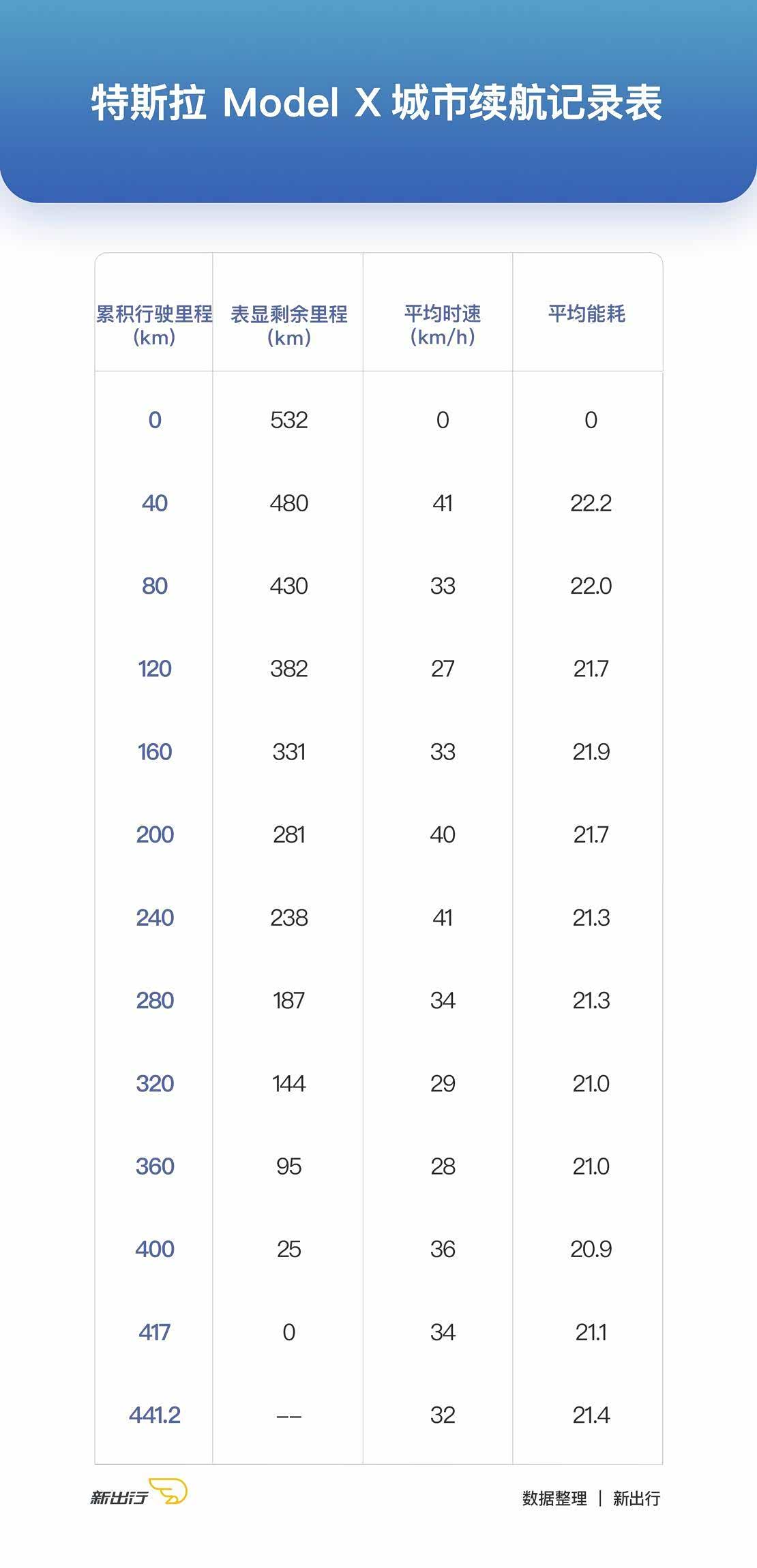Viewport: 757px width, 1568px height.
Task: Click the 417 mileage cell
Action: click(x=155, y=1332)
